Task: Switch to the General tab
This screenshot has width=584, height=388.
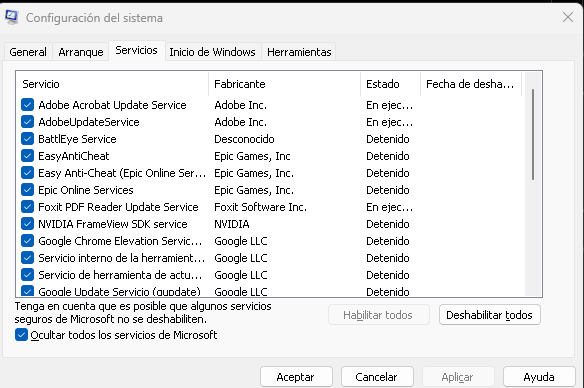Action: [28, 52]
